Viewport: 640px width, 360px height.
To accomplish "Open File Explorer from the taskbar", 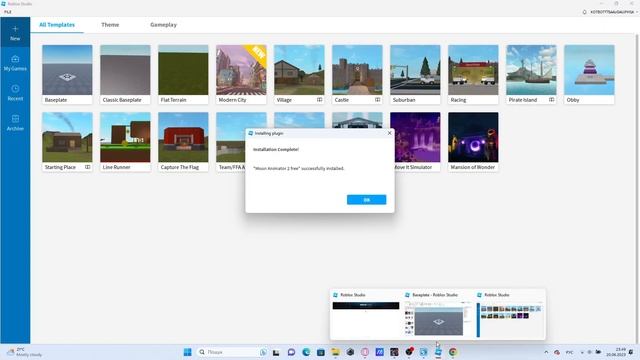I will [335, 352].
